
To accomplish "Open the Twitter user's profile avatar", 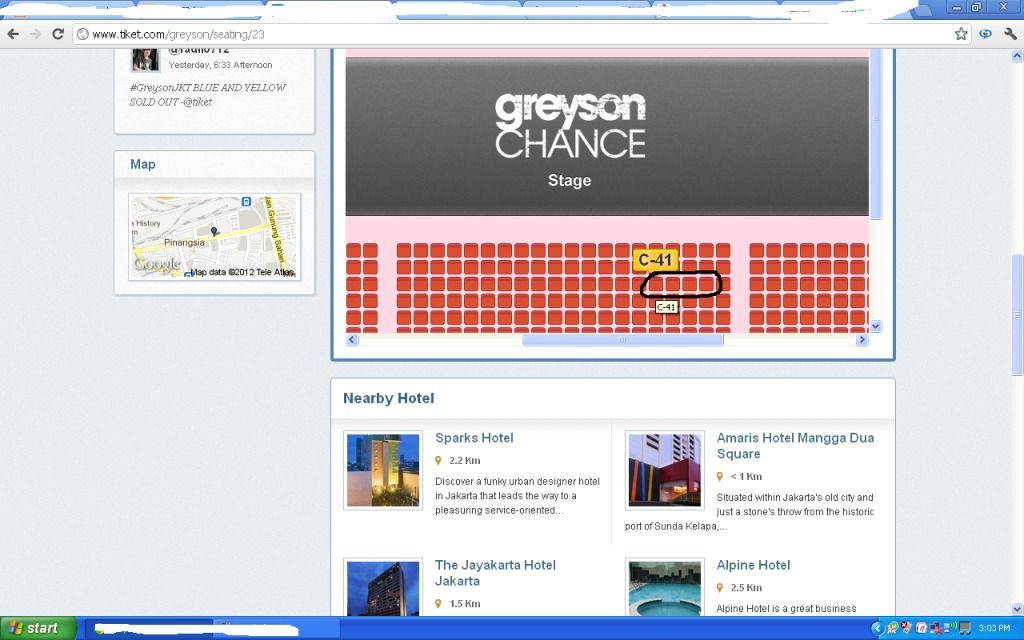I will (x=145, y=59).
